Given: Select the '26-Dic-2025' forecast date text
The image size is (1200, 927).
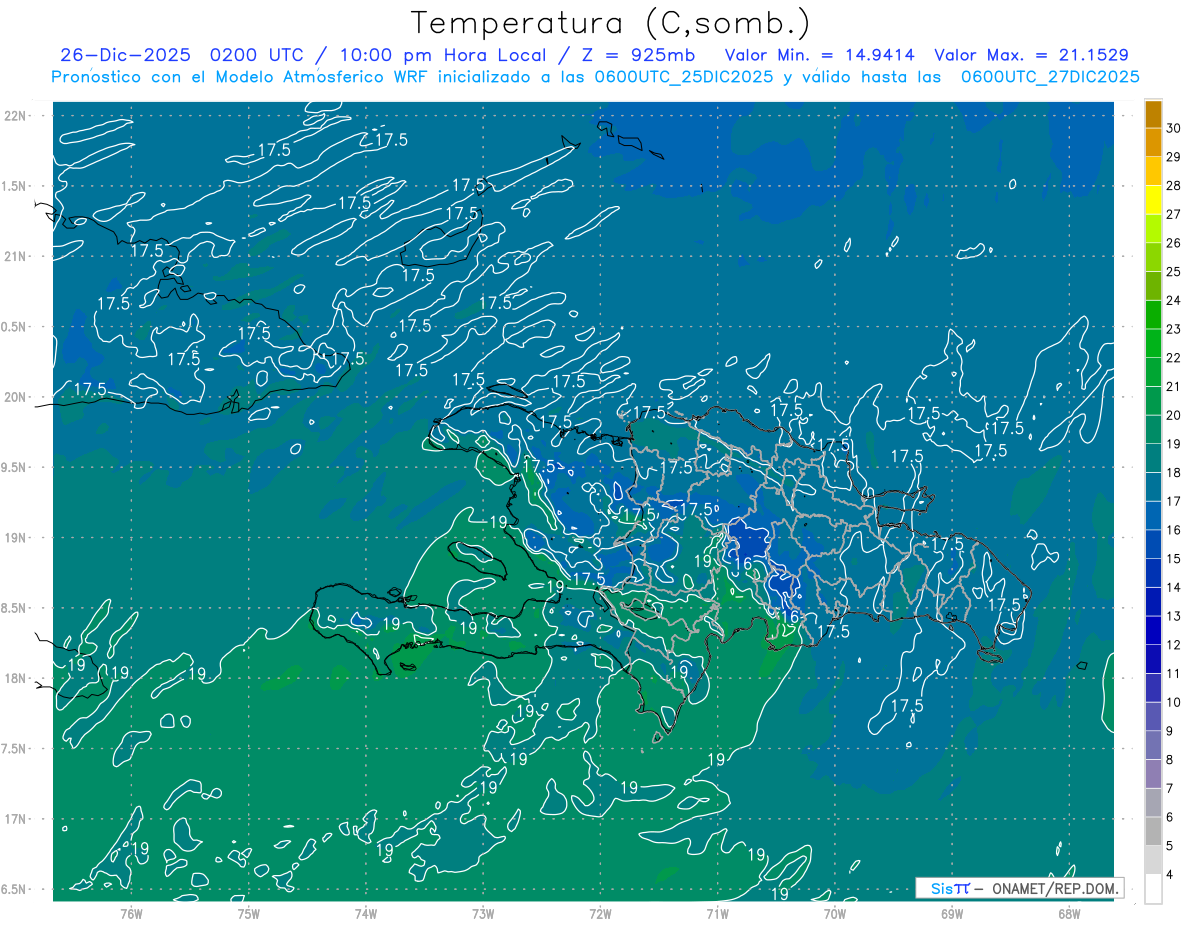Looking at the screenshot, I should pyautogui.click(x=127, y=55).
